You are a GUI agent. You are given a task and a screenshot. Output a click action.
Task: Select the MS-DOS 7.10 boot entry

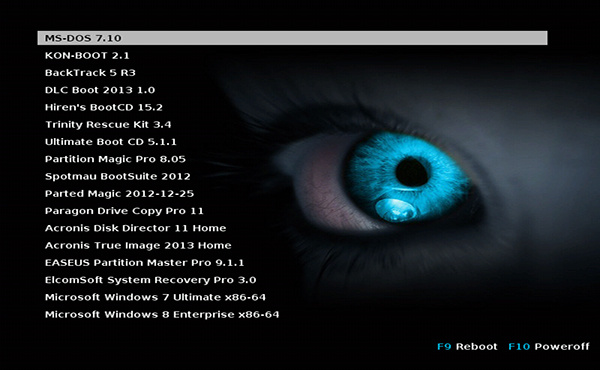pos(292,38)
